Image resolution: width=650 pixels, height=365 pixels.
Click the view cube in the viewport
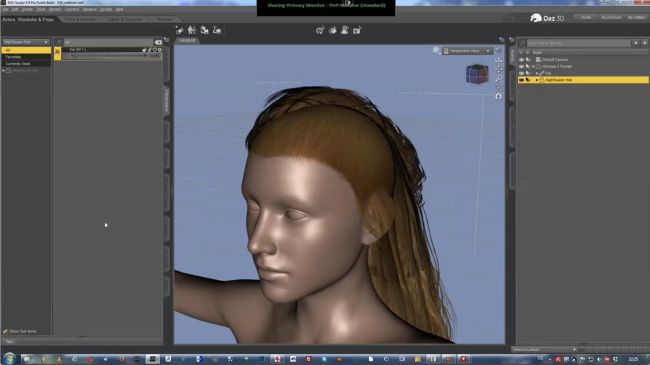click(477, 74)
